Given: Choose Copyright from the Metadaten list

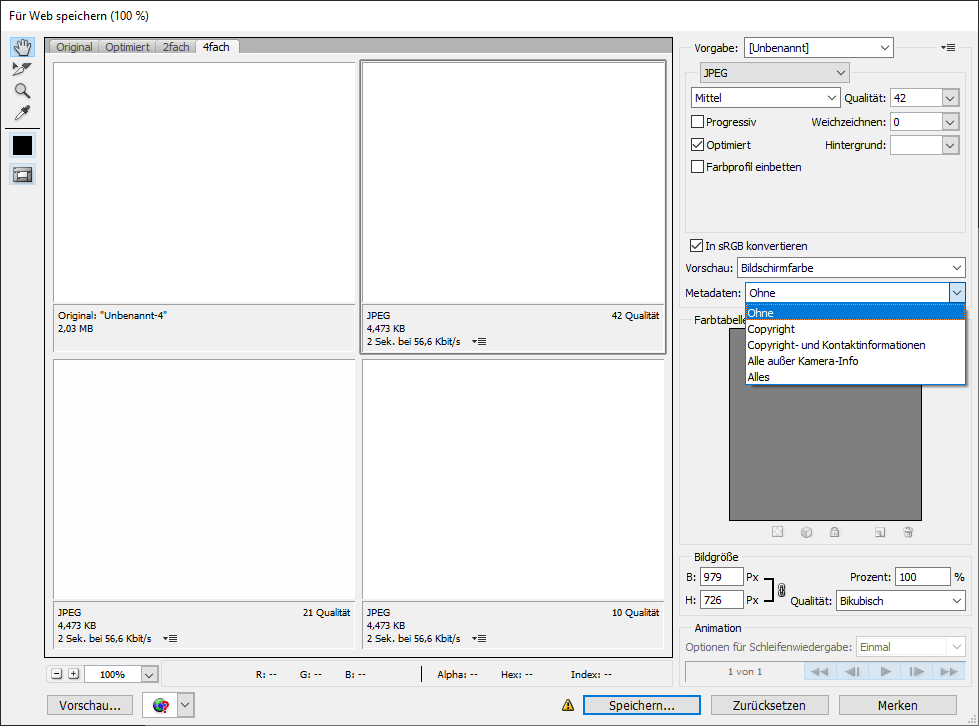Looking at the screenshot, I should click(x=771, y=329).
